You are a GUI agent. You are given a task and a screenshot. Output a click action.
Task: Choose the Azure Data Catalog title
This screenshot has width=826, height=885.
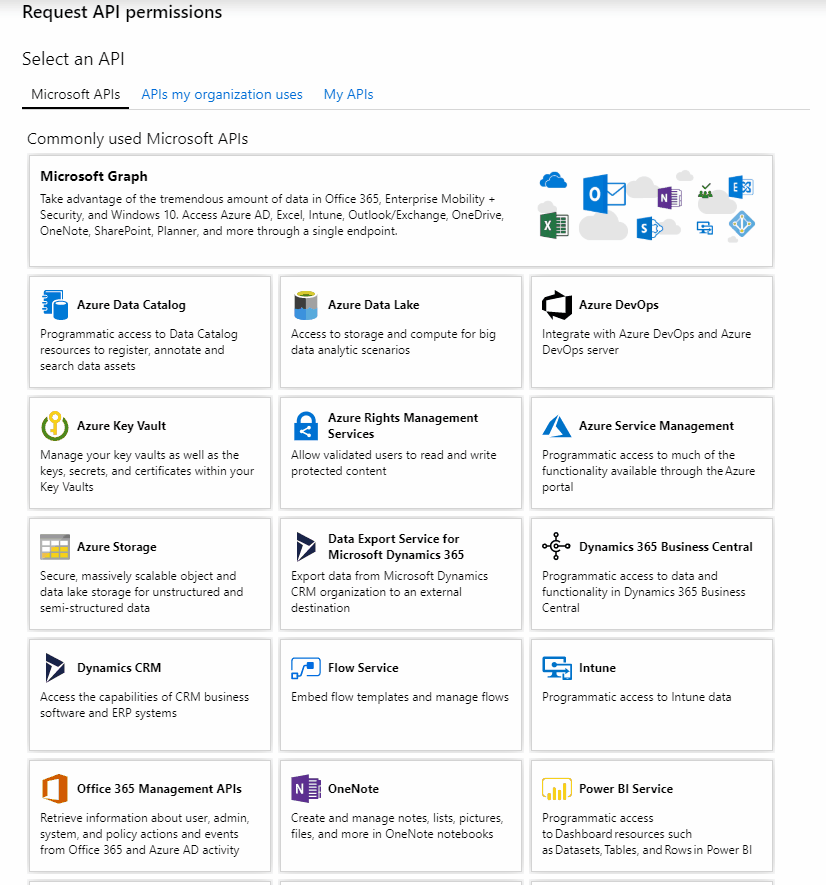point(131,305)
